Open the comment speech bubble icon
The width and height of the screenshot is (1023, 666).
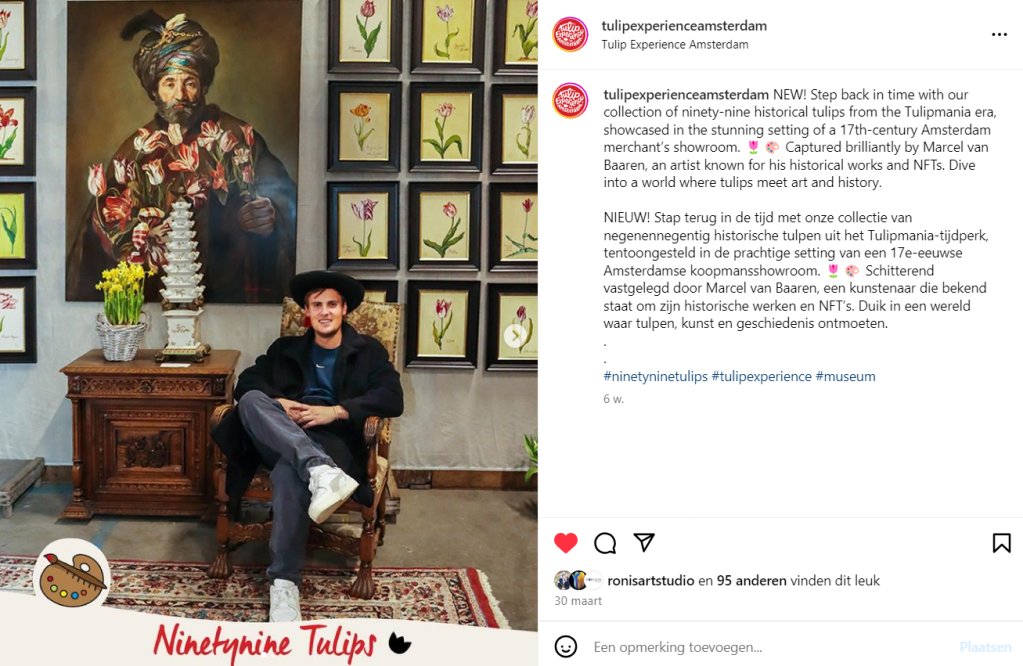(605, 543)
